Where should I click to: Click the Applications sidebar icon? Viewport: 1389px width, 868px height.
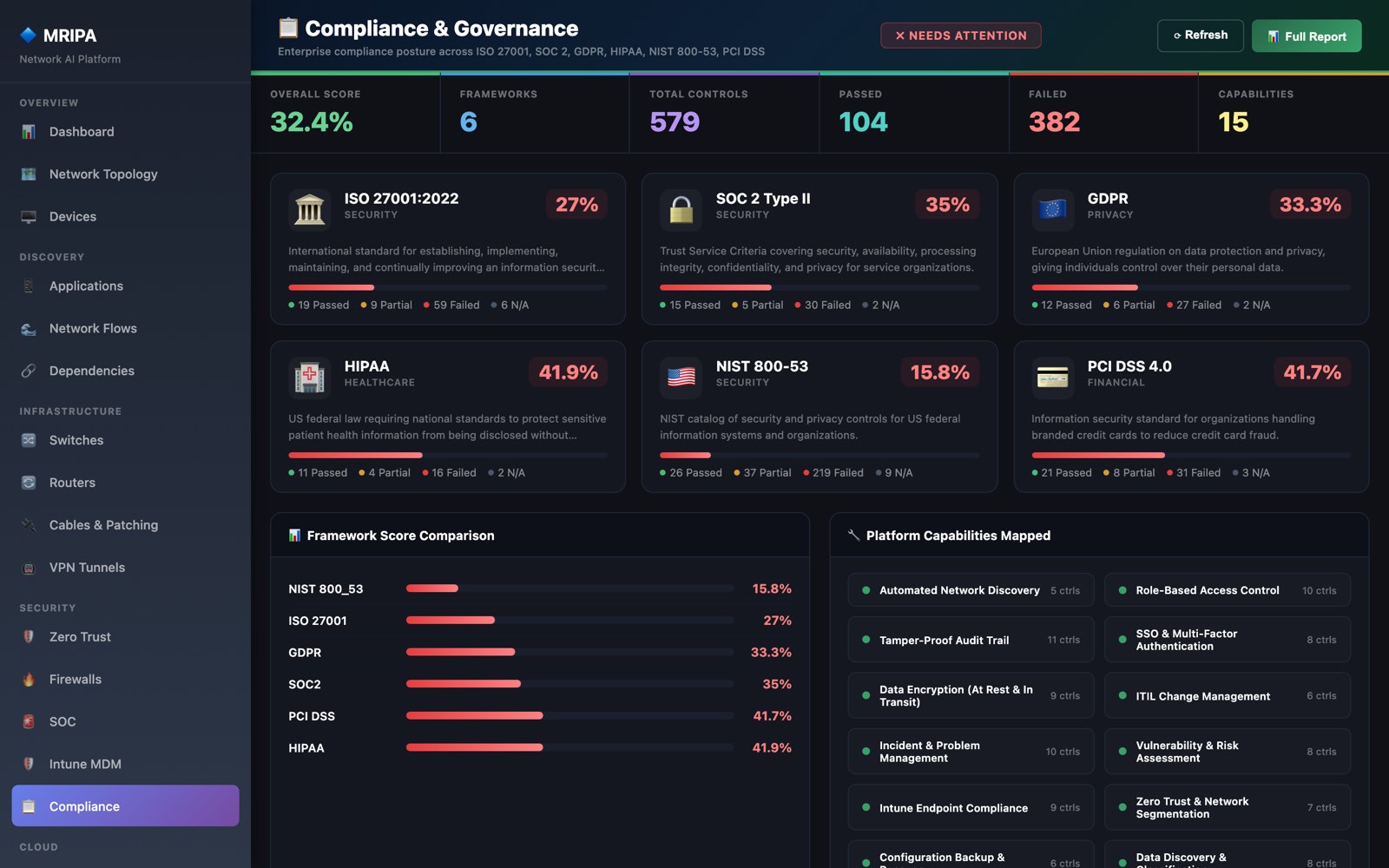click(29, 286)
